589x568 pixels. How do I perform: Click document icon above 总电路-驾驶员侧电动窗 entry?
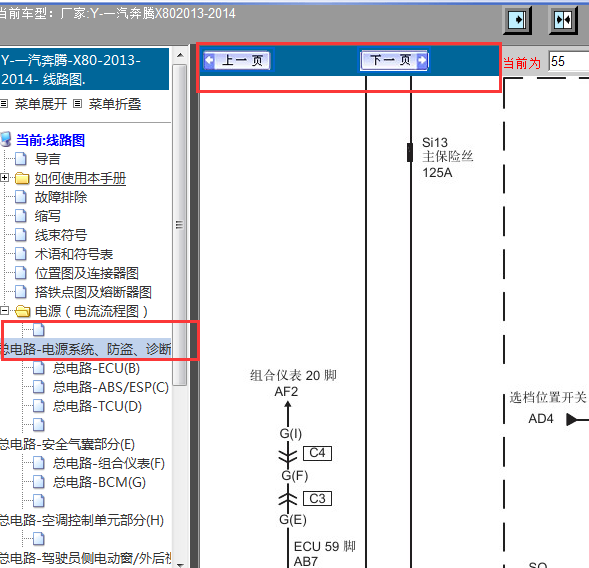tap(39, 539)
